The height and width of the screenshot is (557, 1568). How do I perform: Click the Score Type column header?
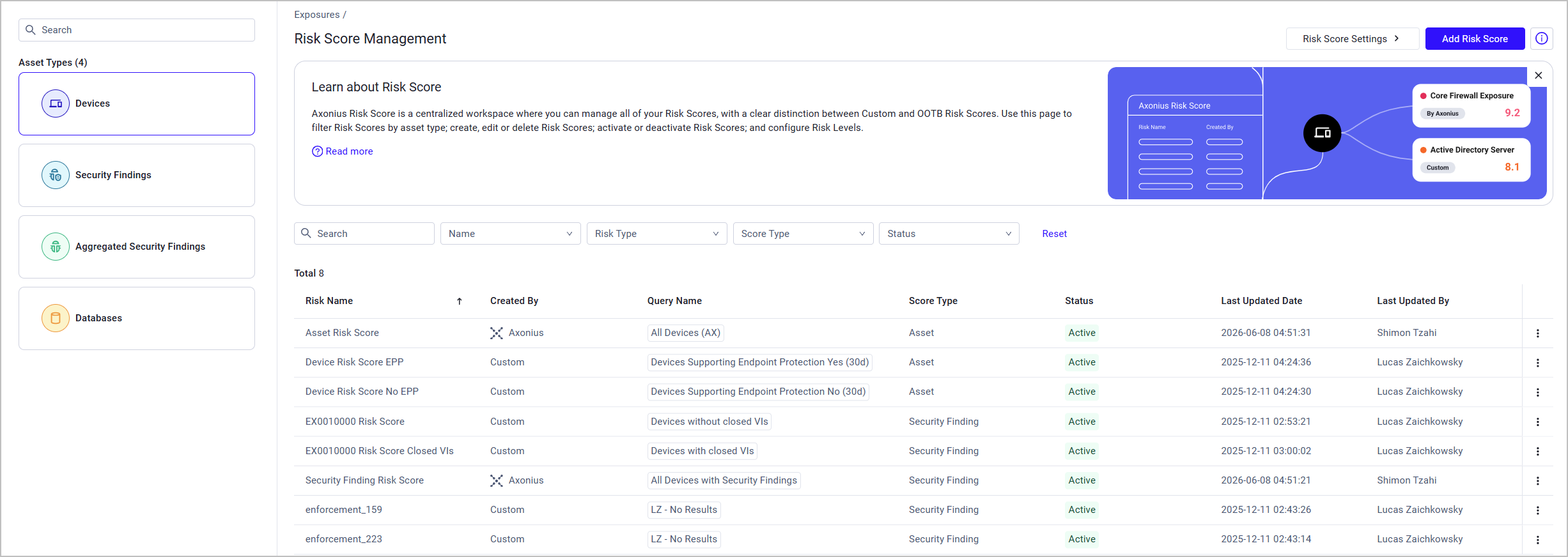click(933, 301)
